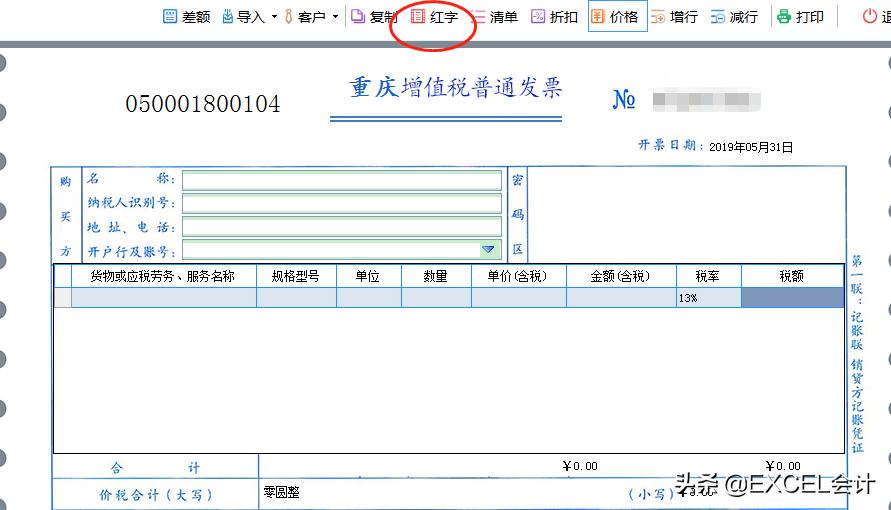Screen dimensions: 891x510
Task: Click the buyer 名称 input field
Action: point(342,180)
